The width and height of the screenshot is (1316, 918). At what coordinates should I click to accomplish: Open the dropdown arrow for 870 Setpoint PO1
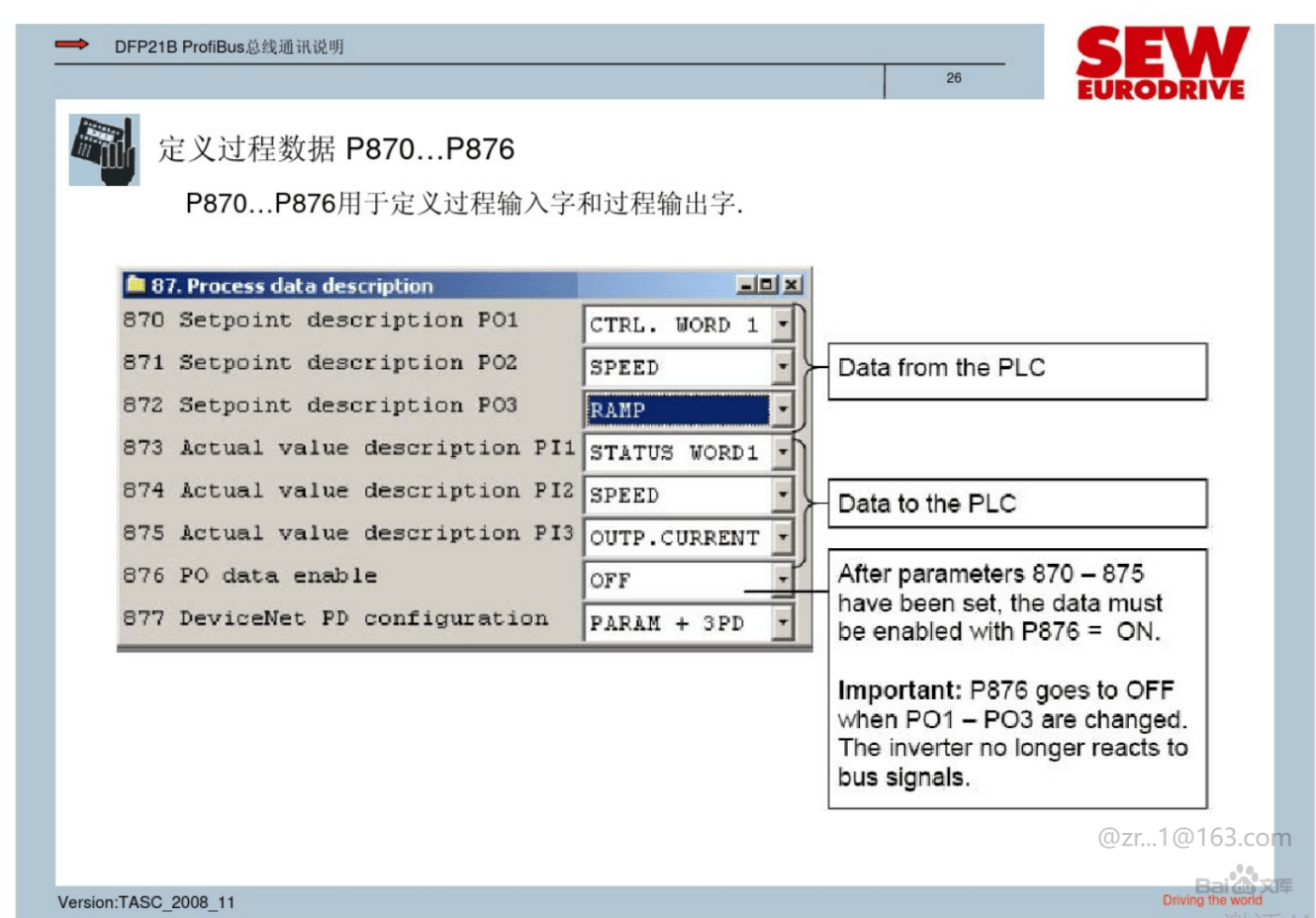point(783,324)
